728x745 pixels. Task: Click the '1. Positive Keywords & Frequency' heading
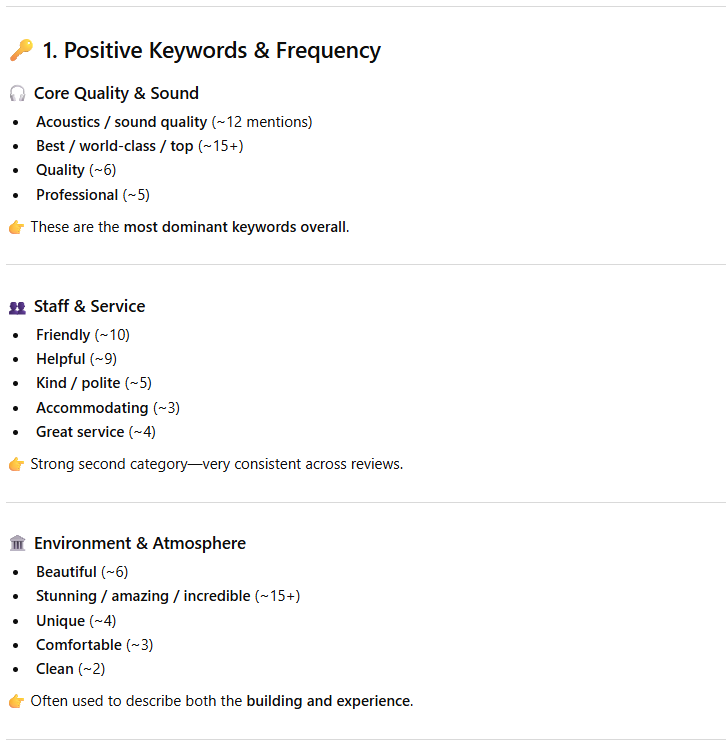point(211,50)
